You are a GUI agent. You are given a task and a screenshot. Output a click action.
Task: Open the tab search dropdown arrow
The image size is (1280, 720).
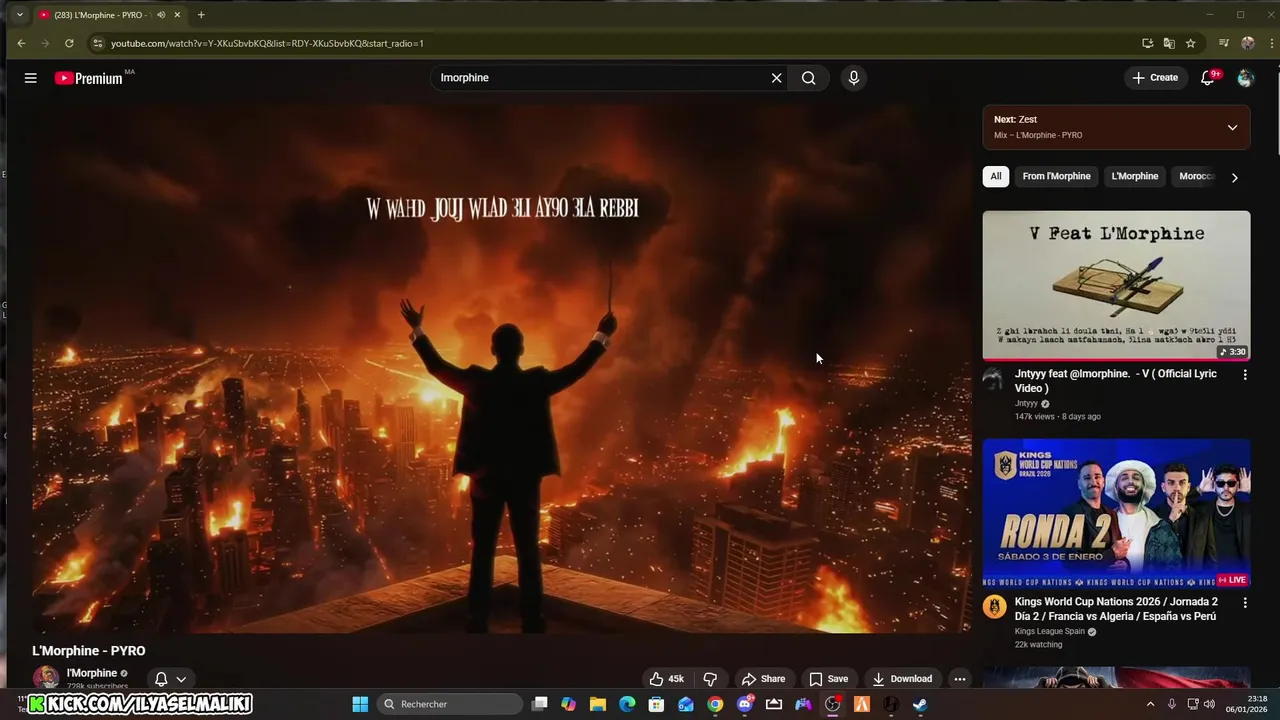pyautogui.click(x=19, y=15)
